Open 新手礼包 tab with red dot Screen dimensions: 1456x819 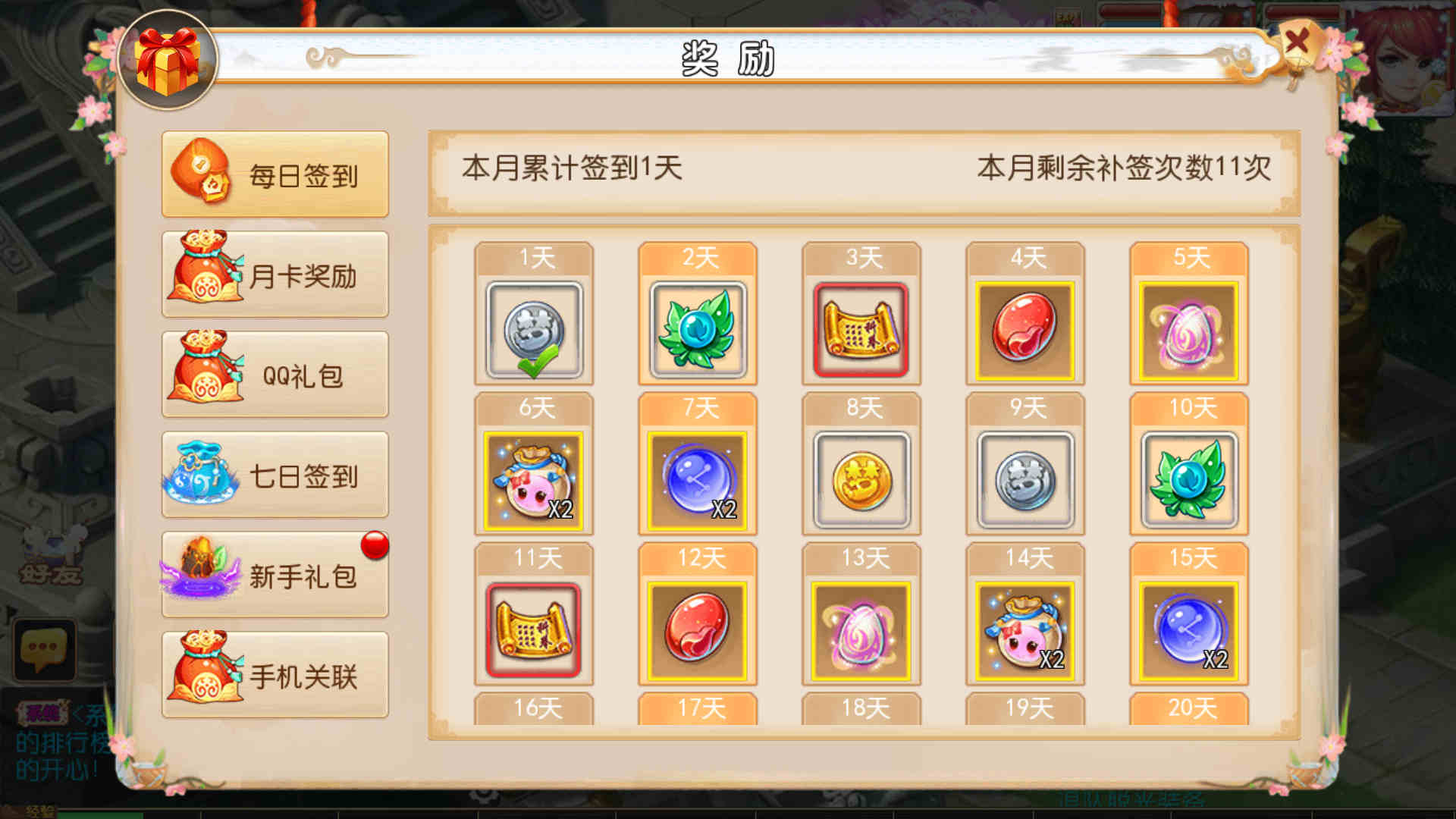pos(275,575)
